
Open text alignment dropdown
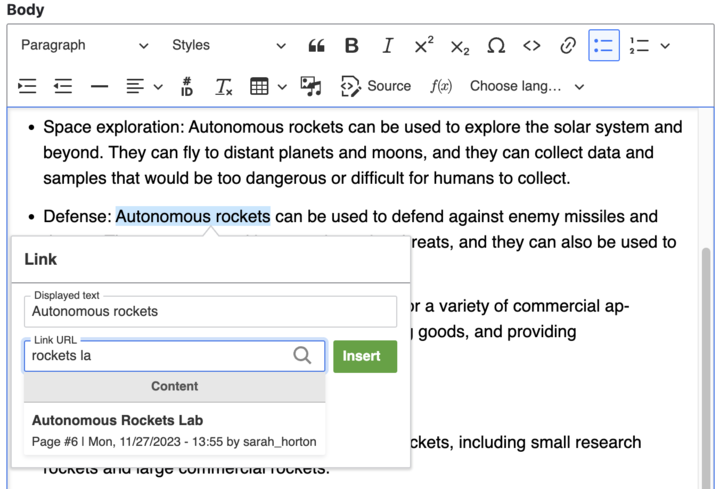tap(144, 86)
